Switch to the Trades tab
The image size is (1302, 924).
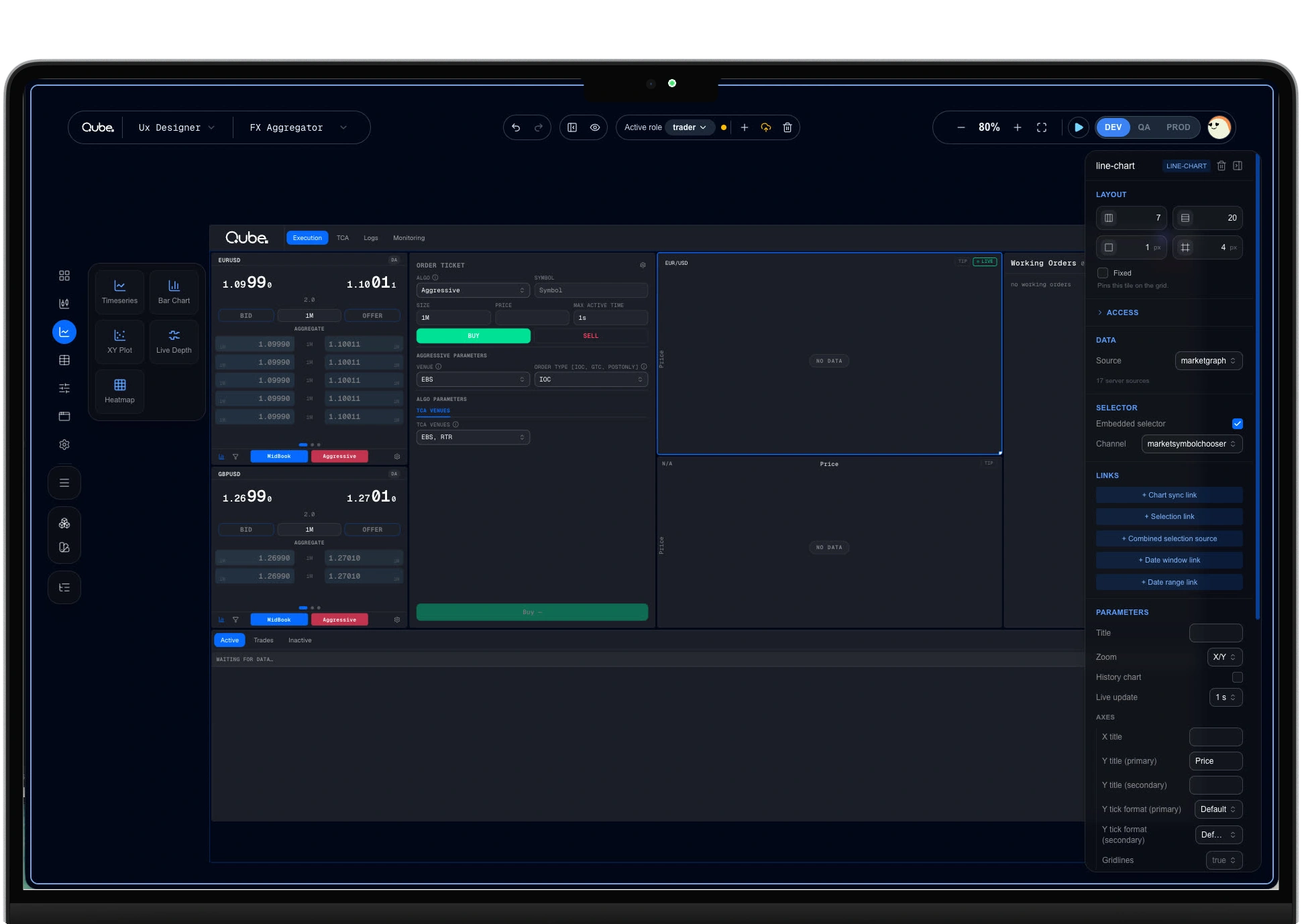pyautogui.click(x=263, y=640)
